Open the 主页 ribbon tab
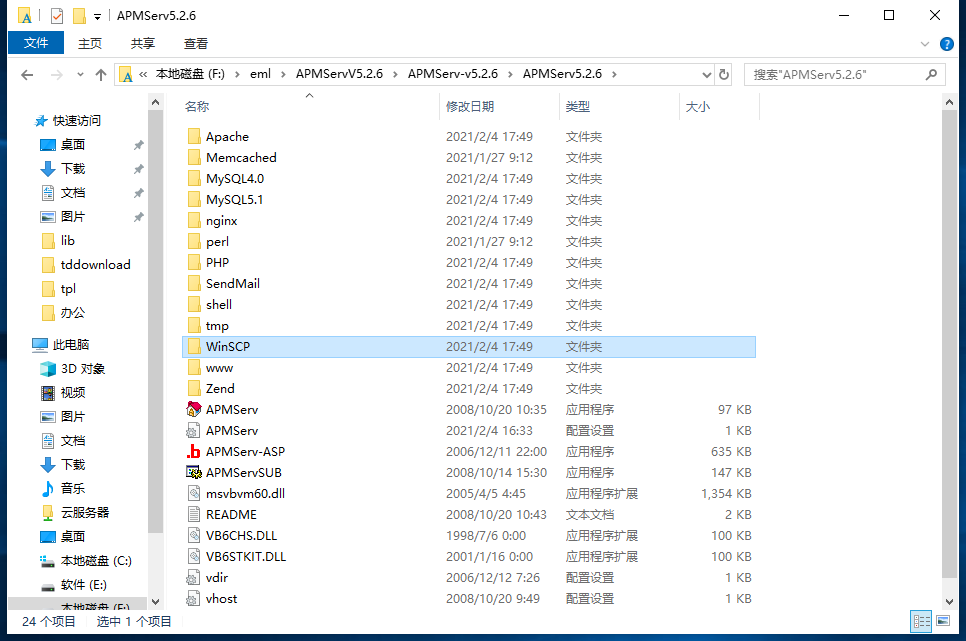 pos(90,44)
